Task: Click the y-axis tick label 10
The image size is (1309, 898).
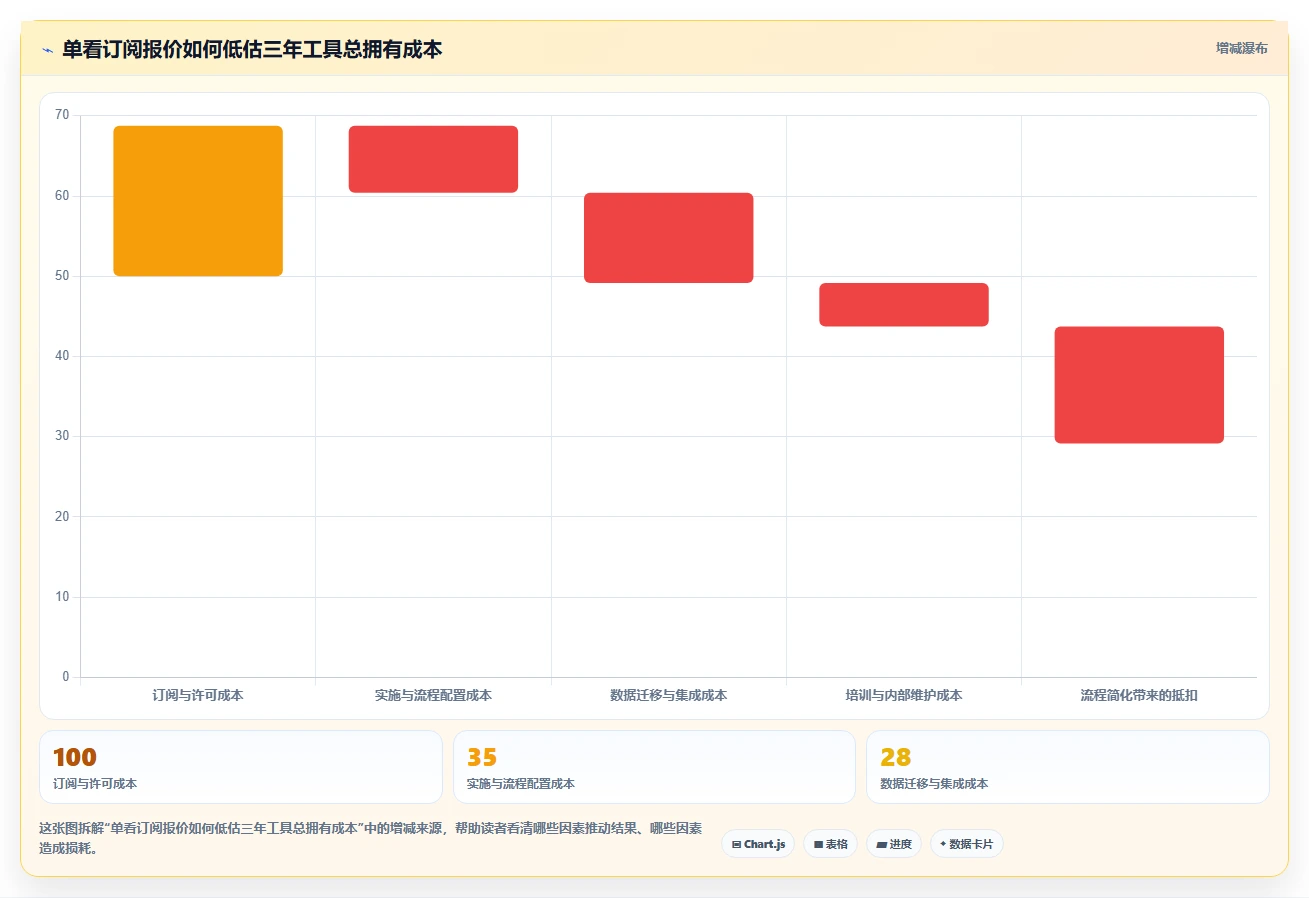Action: tap(62, 597)
